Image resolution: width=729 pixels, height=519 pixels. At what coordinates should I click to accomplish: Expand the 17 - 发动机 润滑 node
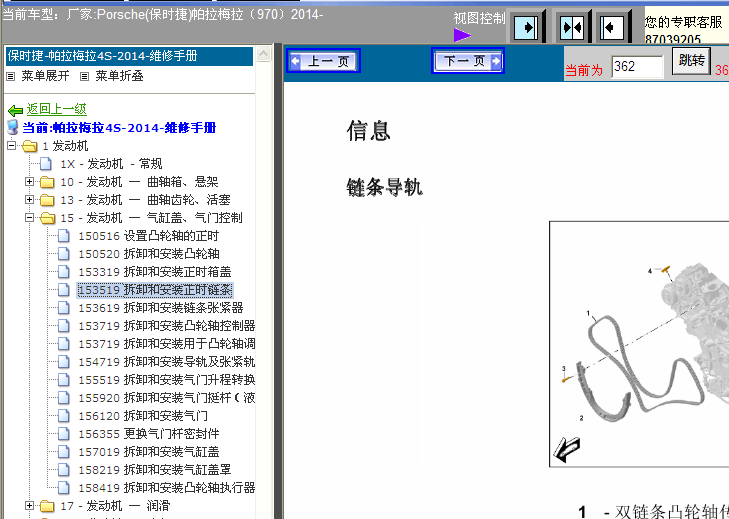(x=29, y=506)
